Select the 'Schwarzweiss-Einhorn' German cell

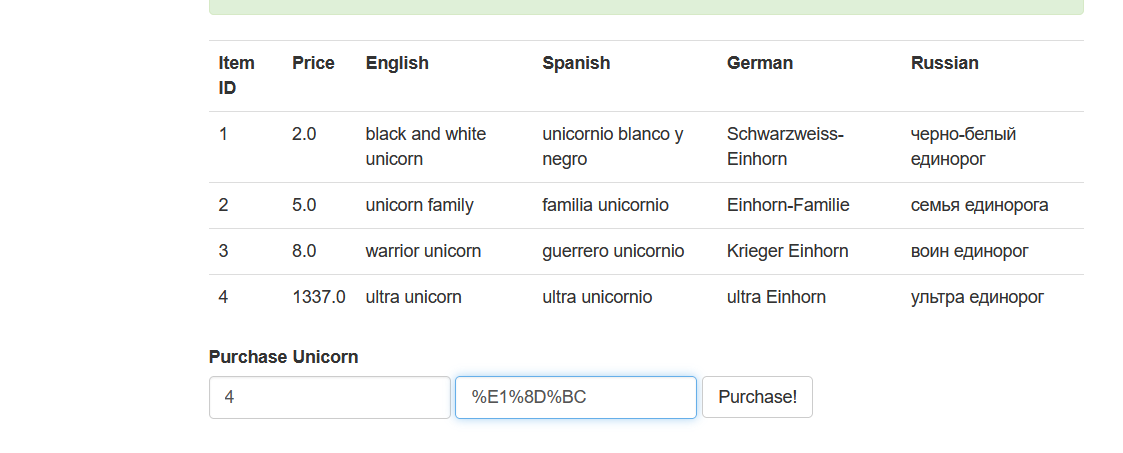pyautogui.click(x=785, y=146)
